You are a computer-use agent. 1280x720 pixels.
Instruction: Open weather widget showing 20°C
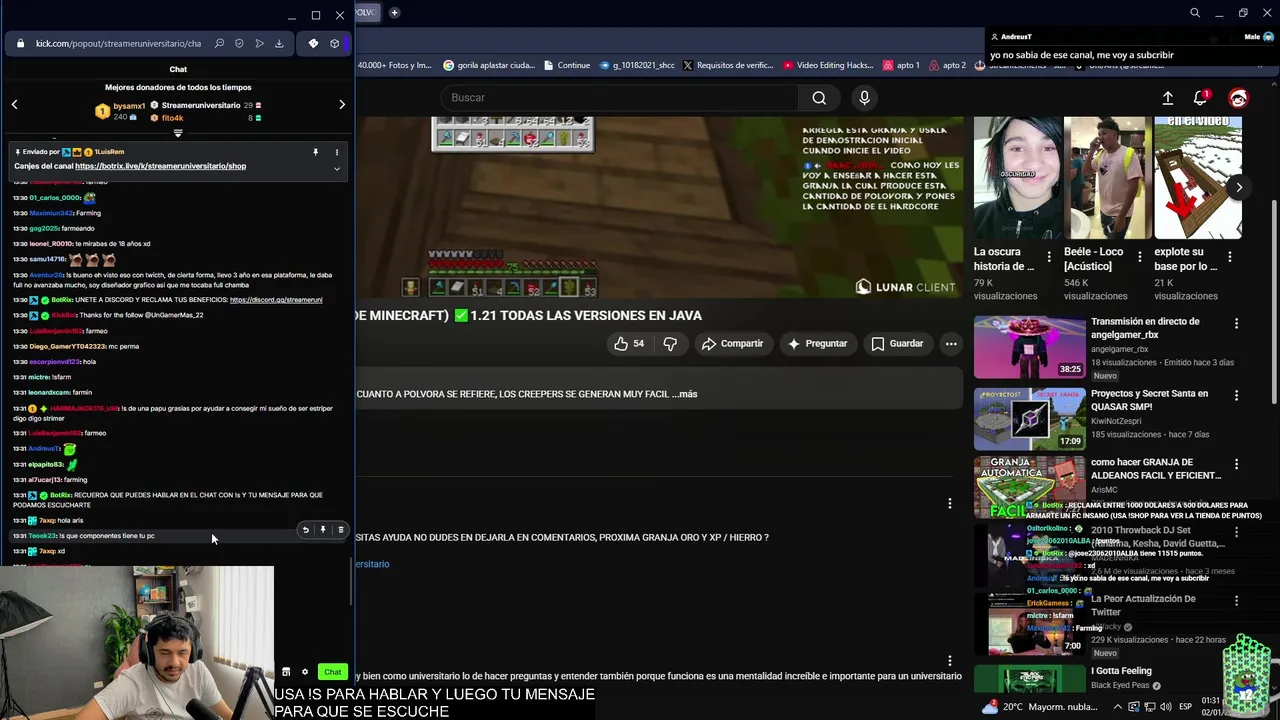(1040, 707)
